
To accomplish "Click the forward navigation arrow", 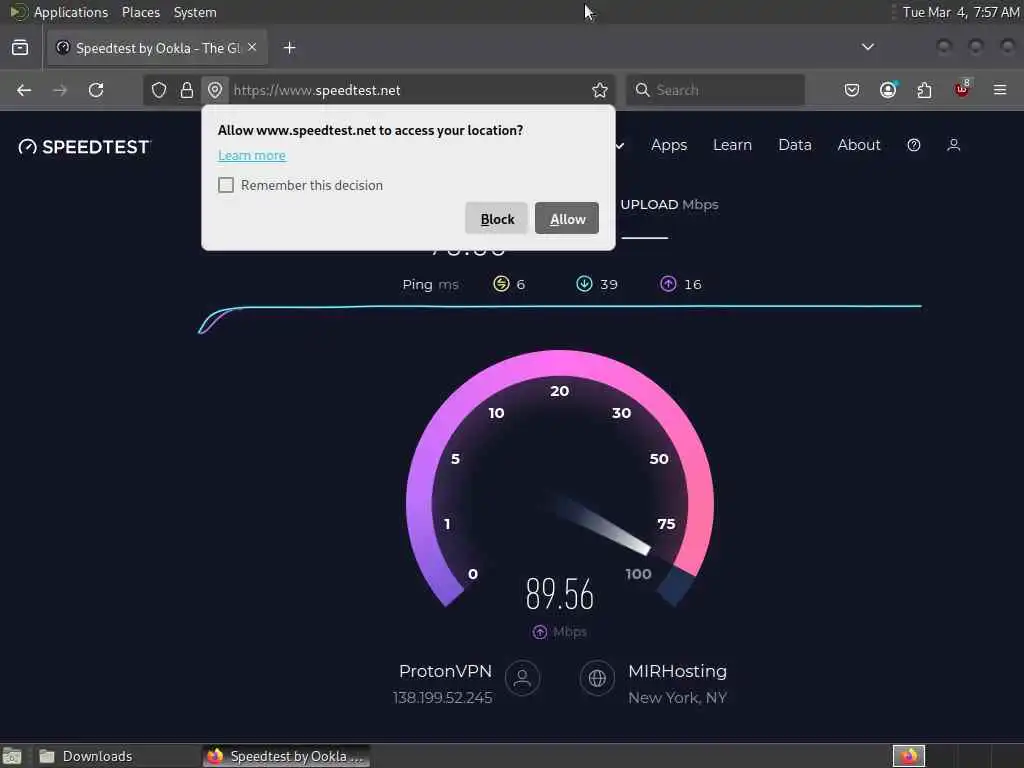I will tap(60, 90).
